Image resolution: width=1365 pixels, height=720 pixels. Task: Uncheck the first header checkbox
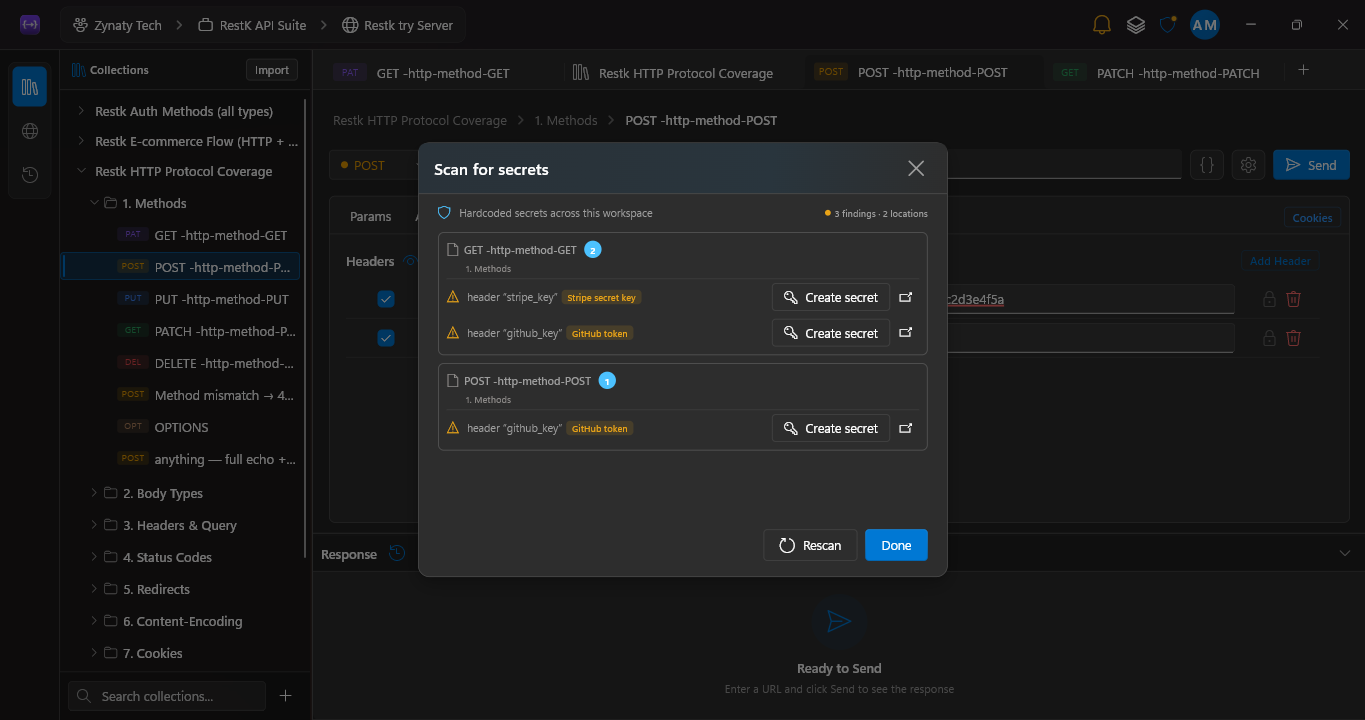click(x=386, y=299)
